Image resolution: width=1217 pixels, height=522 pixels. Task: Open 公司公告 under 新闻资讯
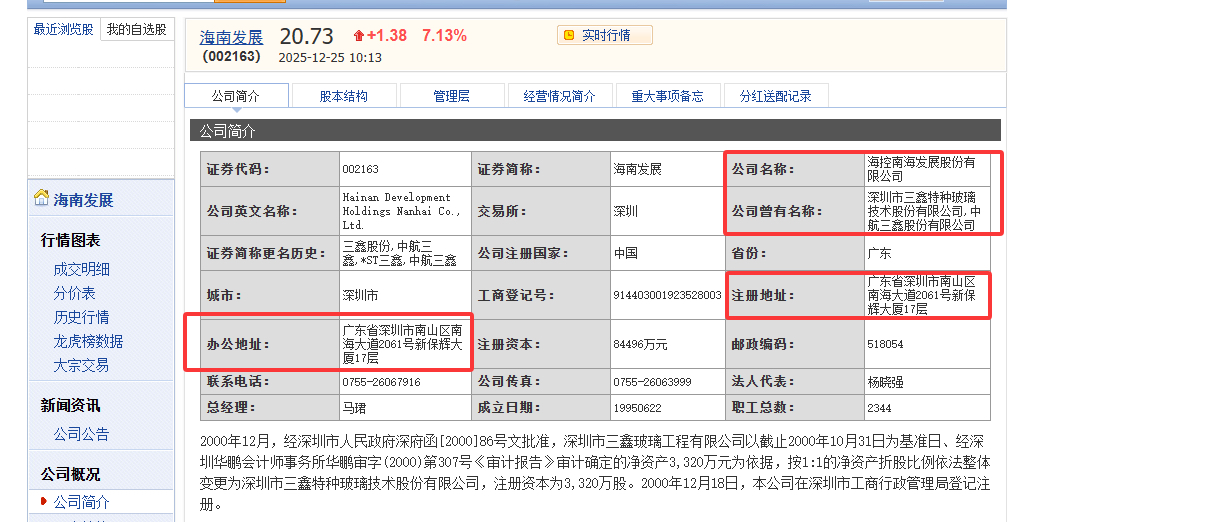click(82, 434)
